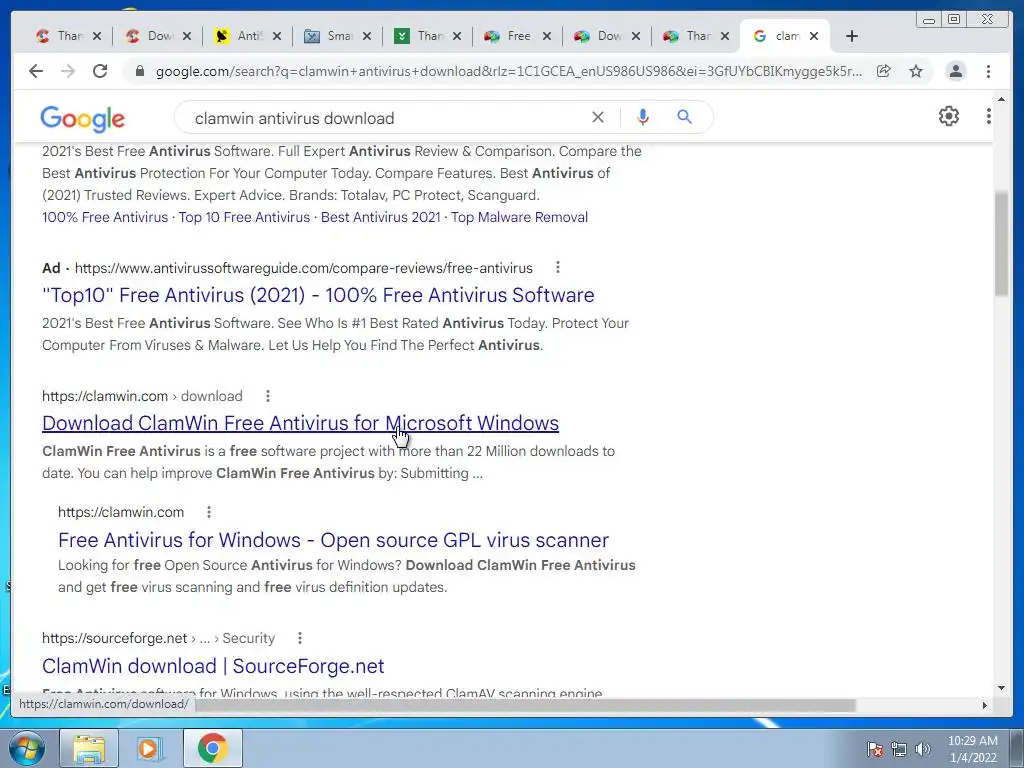Open the Chrome three-dot menu
Screen dimensions: 1024x768
[988, 71]
